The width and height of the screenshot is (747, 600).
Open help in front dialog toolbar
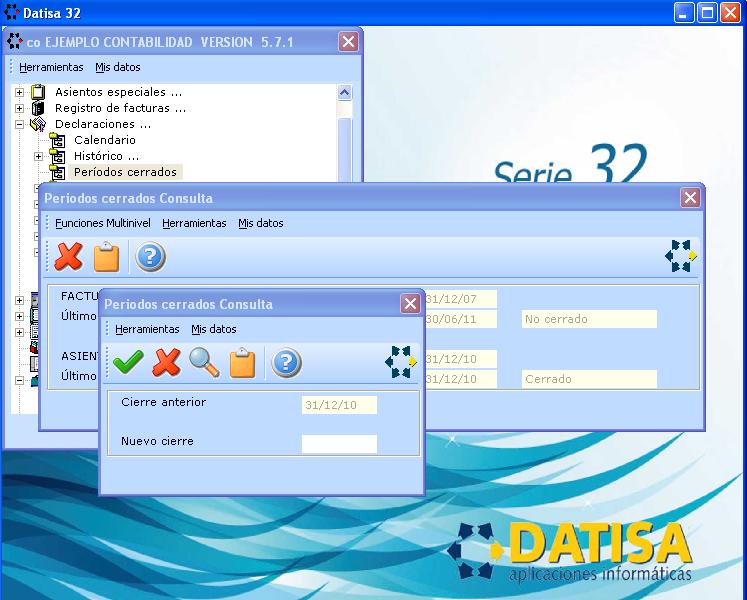click(286, 363)
